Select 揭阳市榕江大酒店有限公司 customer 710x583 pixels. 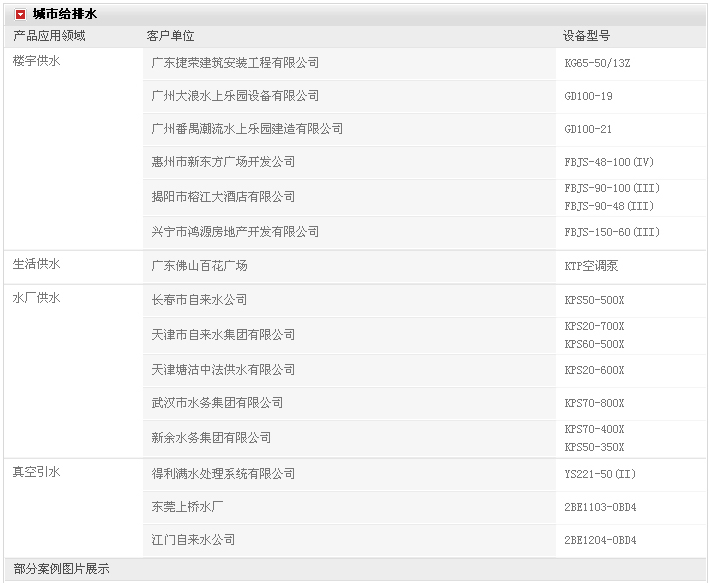point(223,197)
